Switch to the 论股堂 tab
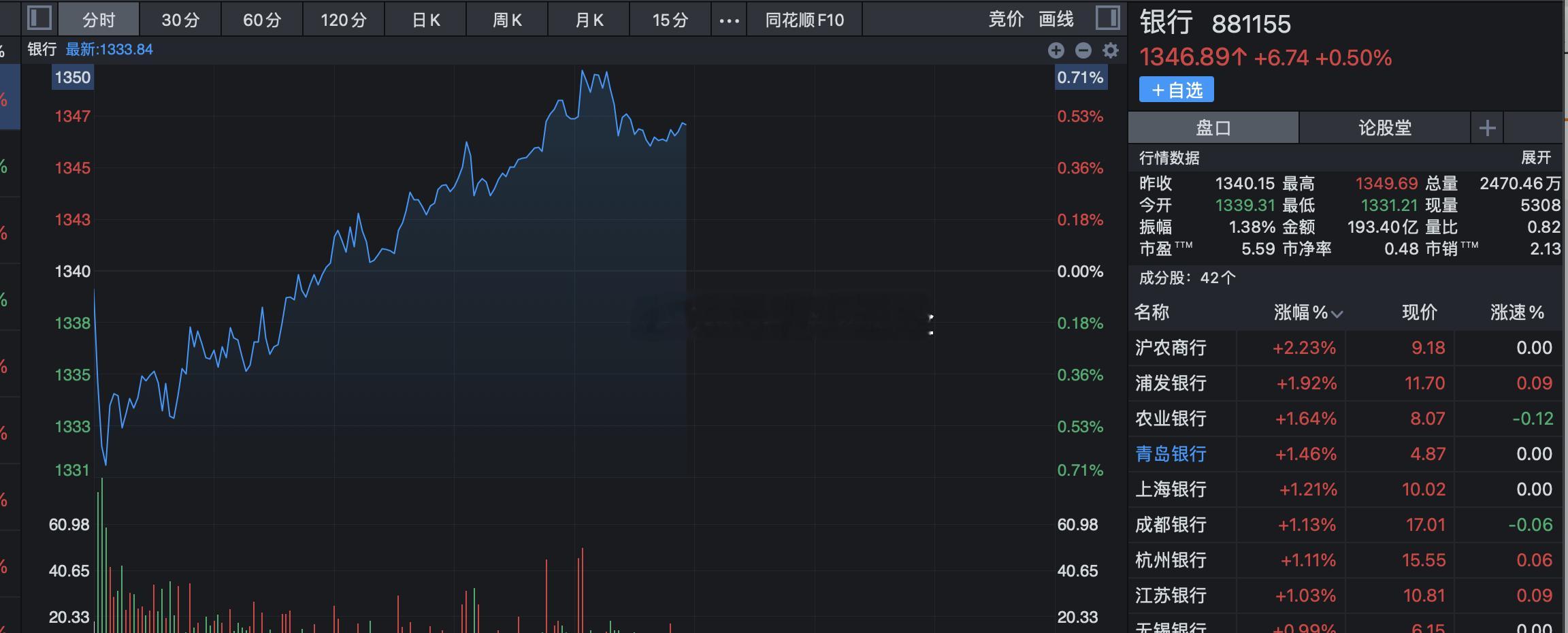Viewport: 1568px width, 633px height. [1385, 127]
